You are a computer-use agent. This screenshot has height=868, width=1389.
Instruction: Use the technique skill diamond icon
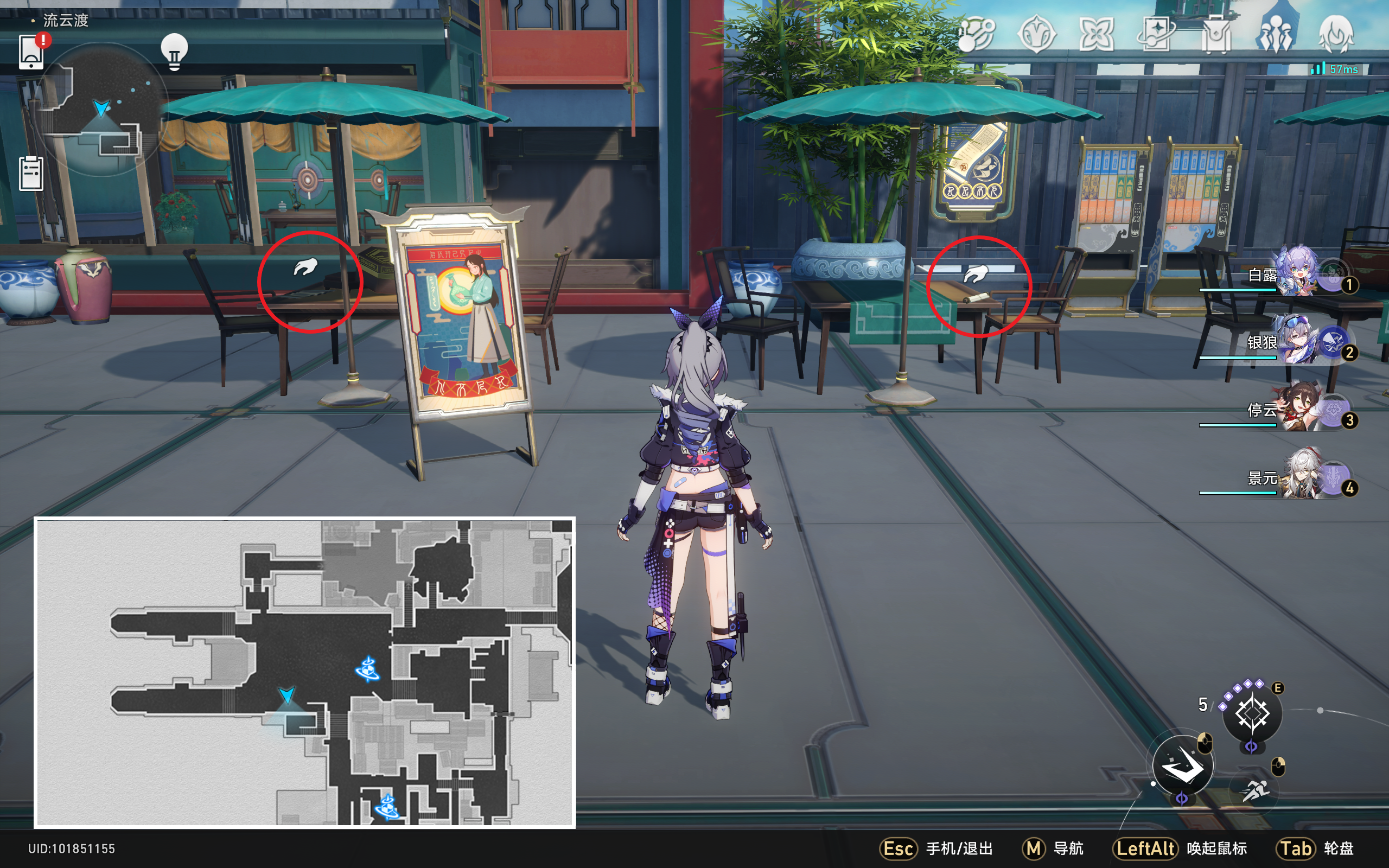tap(1252, 714)
